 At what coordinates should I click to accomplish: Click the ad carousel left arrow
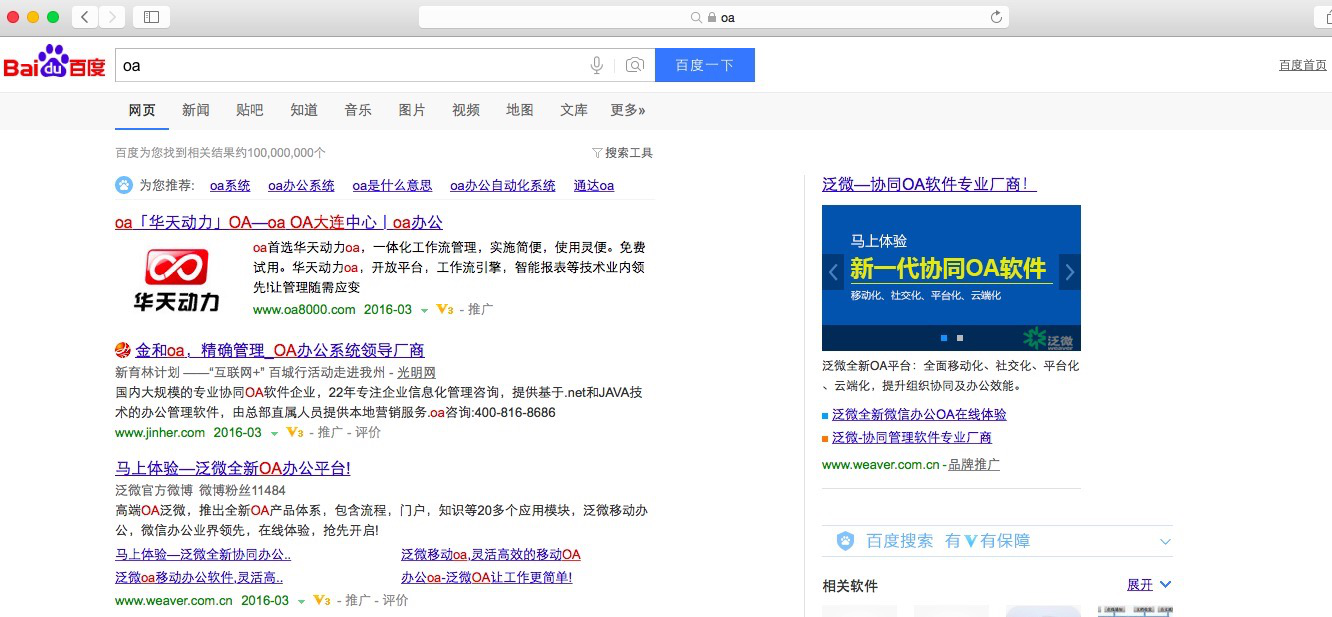pos(833,272)
